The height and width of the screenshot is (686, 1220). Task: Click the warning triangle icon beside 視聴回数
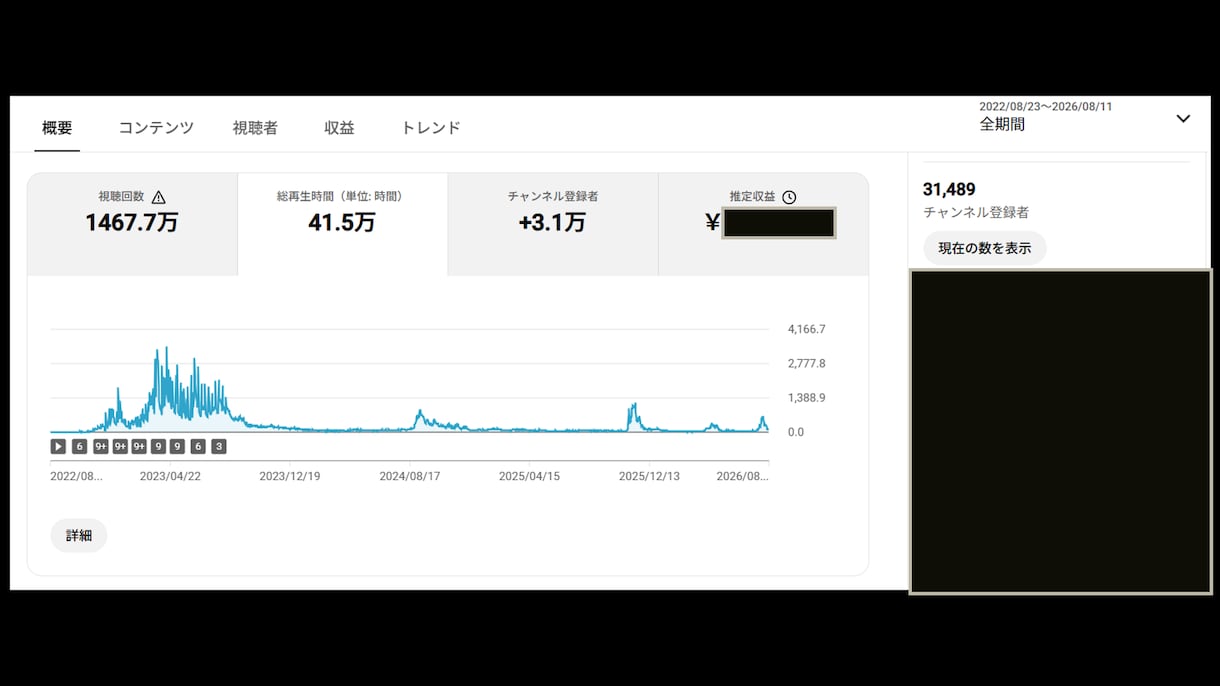[x=158, y=197]
